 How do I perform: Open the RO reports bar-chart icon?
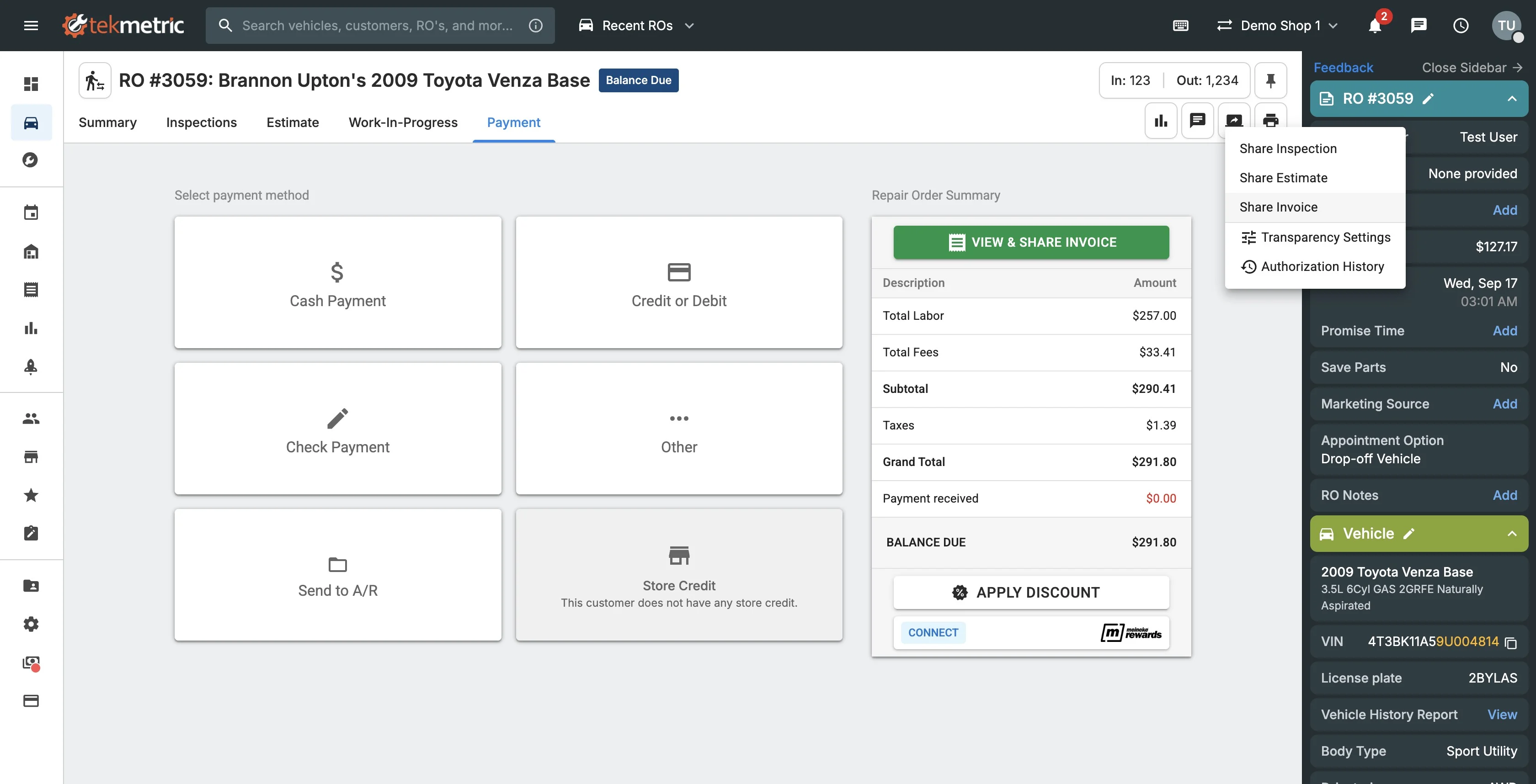[x=1160, y=121]
